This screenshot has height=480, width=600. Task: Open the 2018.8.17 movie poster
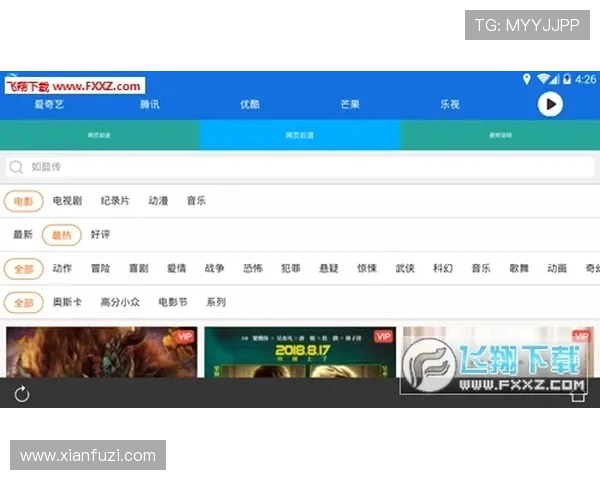(x=300, y=352)
